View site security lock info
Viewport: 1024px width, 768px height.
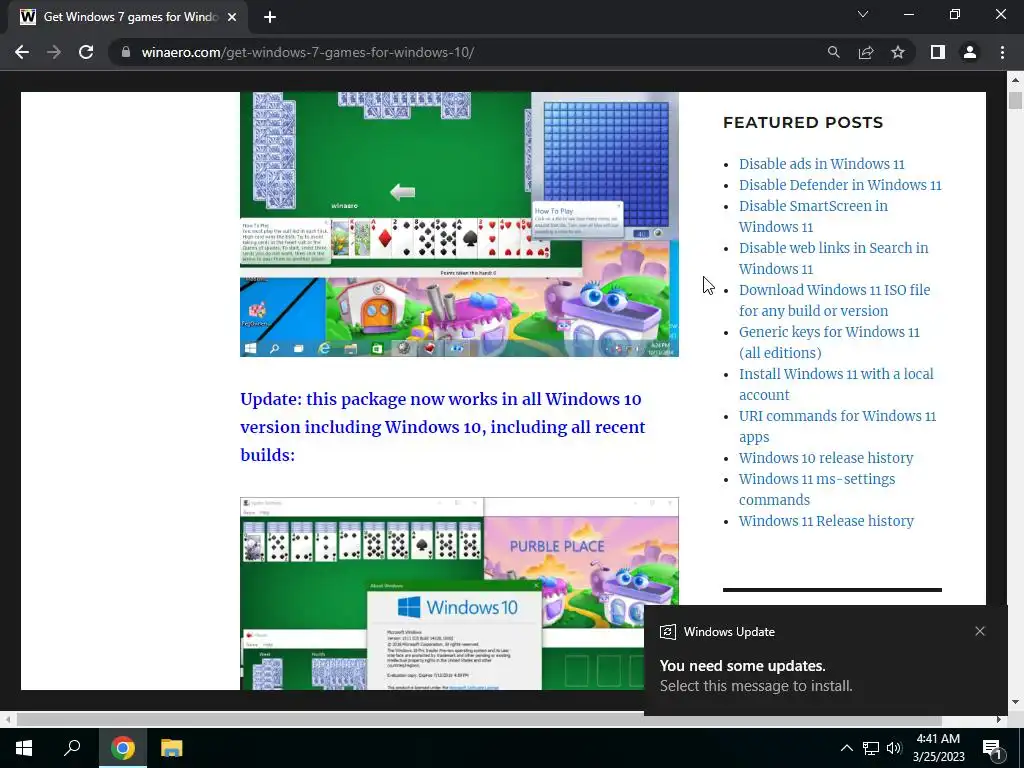click(x=126, y=52)
